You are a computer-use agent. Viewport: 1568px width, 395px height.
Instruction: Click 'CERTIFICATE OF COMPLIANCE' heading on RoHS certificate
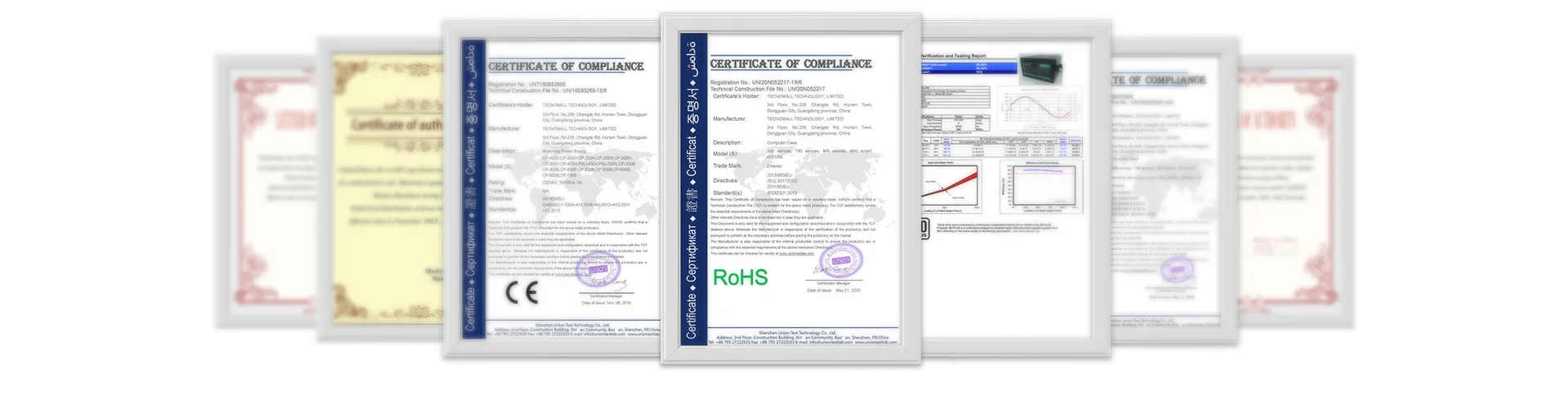coord(791,64)
